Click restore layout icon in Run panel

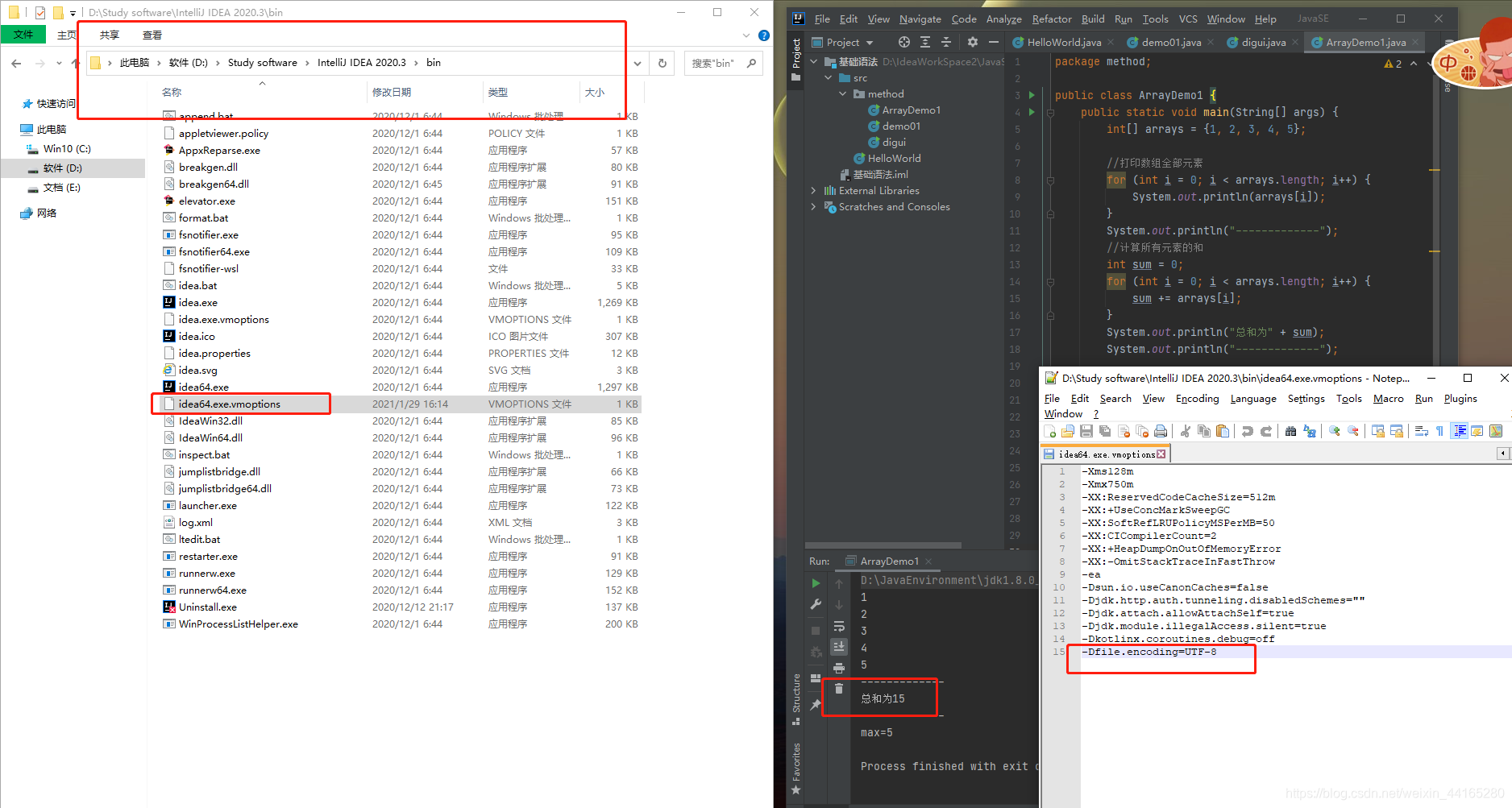[816, 678]
